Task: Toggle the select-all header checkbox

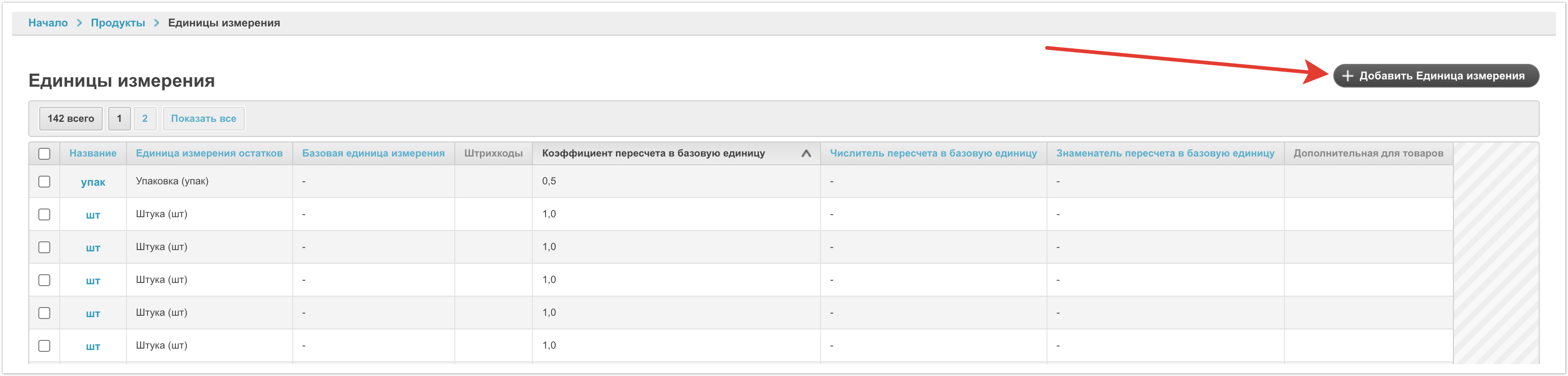Action: pyautogui.click(x=44, y=153)
